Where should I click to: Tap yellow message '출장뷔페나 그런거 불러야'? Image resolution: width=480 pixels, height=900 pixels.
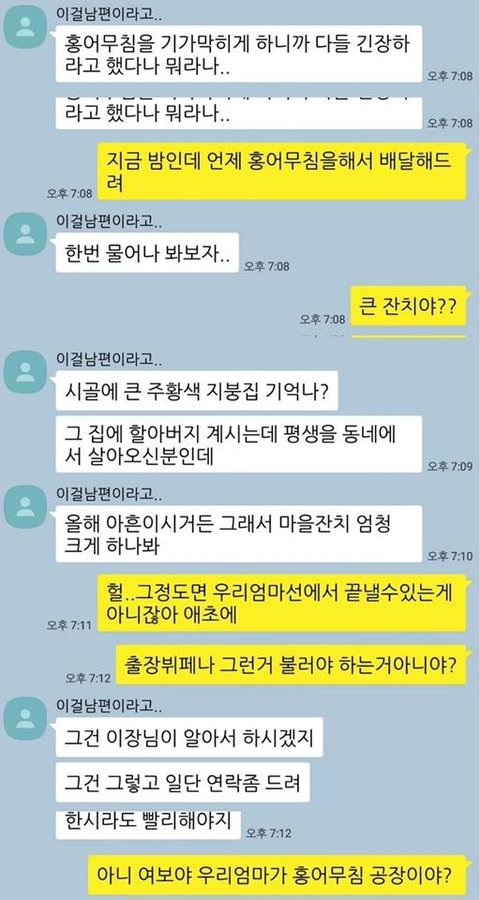pos(291,665)
